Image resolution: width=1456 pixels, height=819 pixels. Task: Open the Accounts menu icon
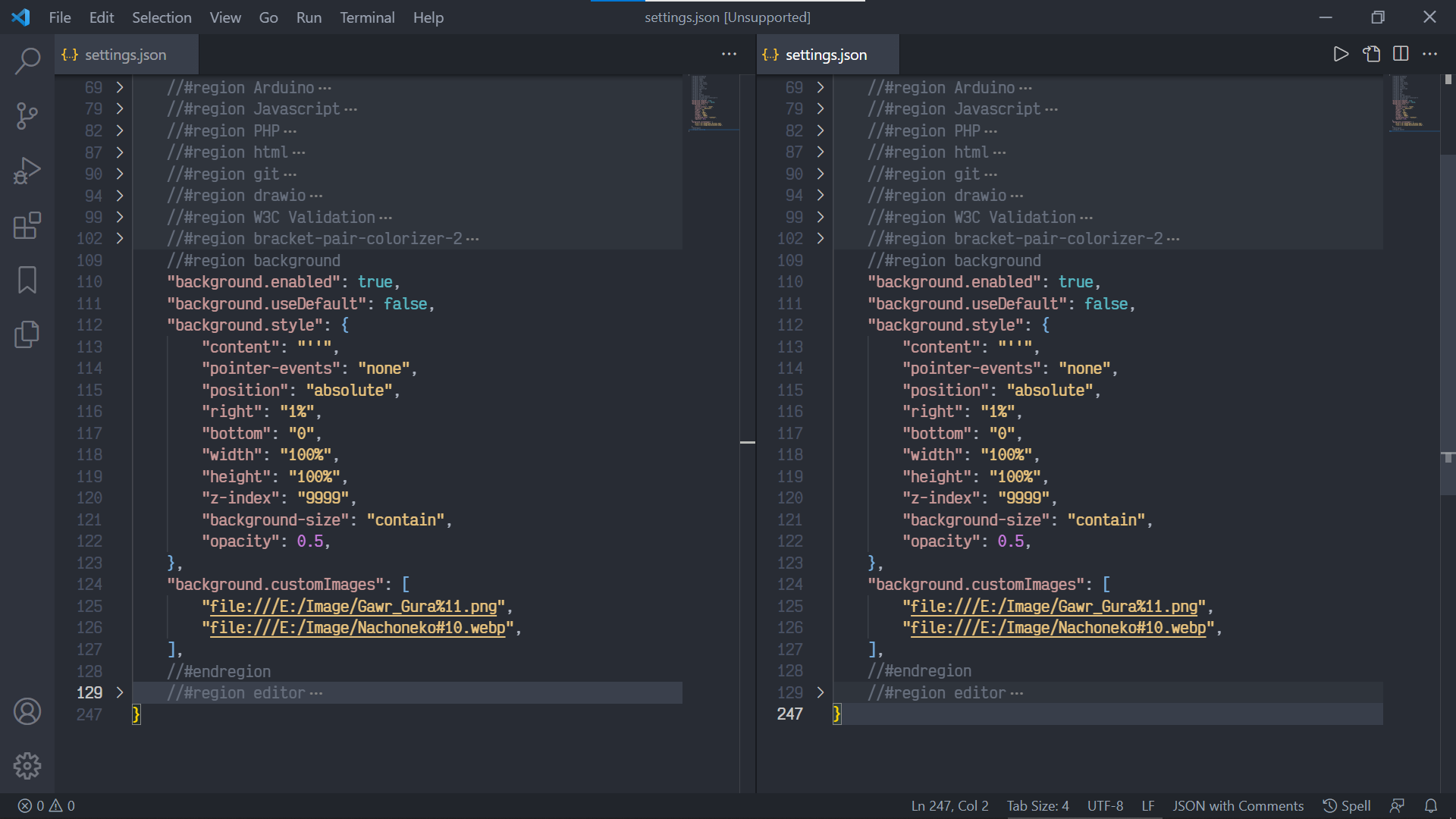[x=27, y=711]
